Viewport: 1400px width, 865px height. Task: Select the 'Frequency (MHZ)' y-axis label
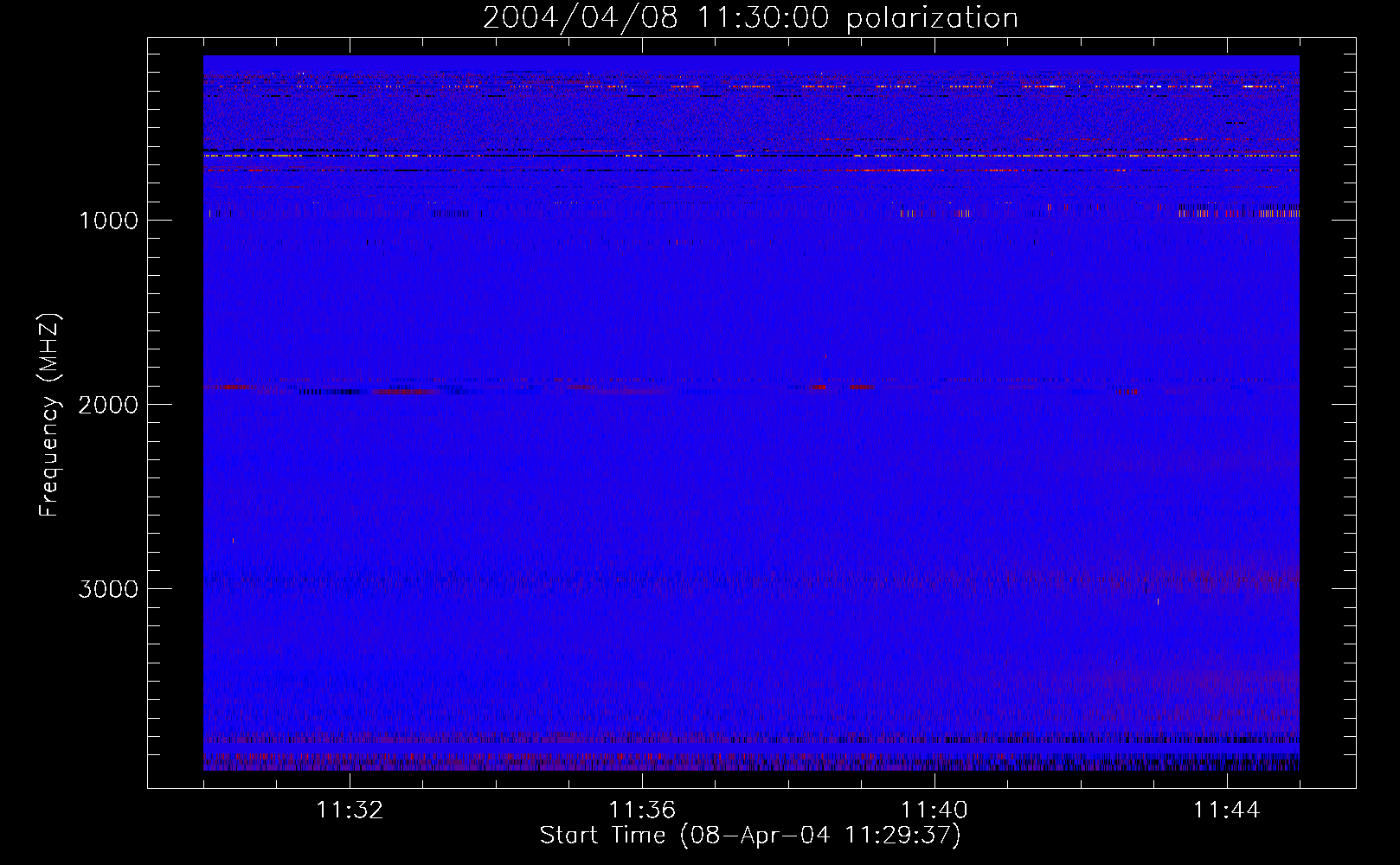(x=49, y=415)
